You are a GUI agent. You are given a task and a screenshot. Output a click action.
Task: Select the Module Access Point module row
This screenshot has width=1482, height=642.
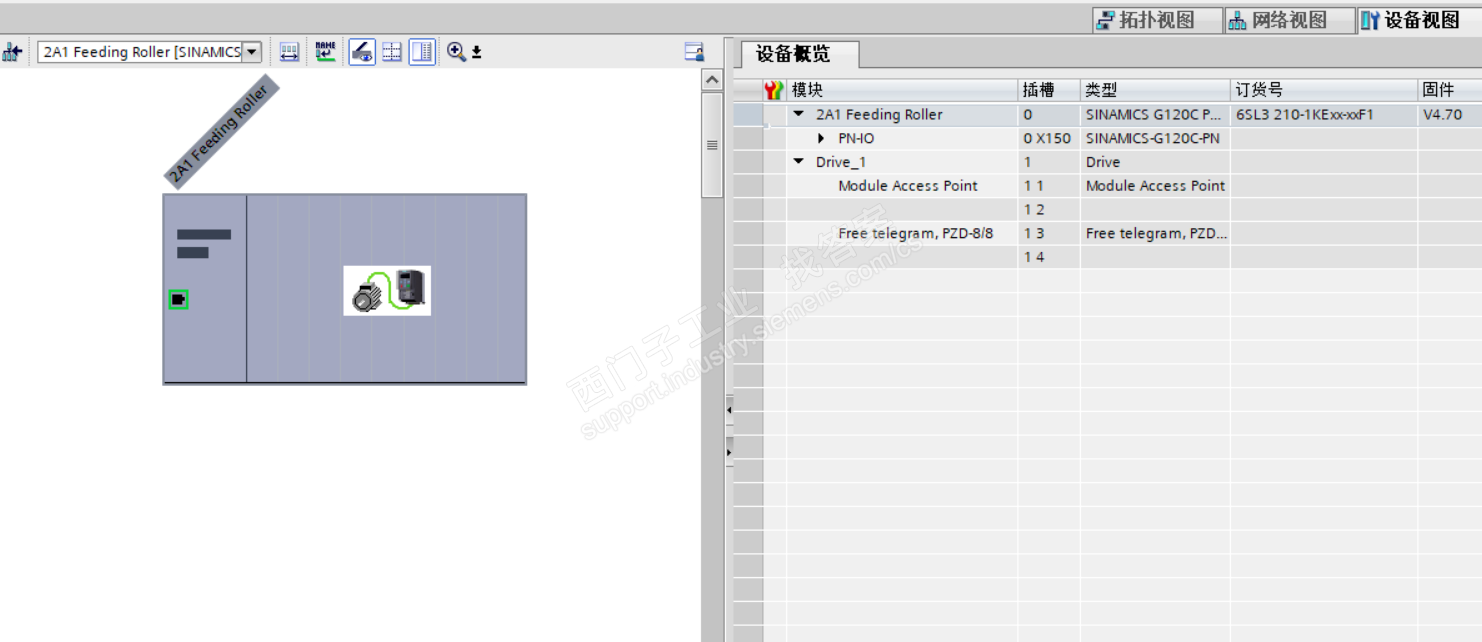pyautogui.click(x=908, y=186)
